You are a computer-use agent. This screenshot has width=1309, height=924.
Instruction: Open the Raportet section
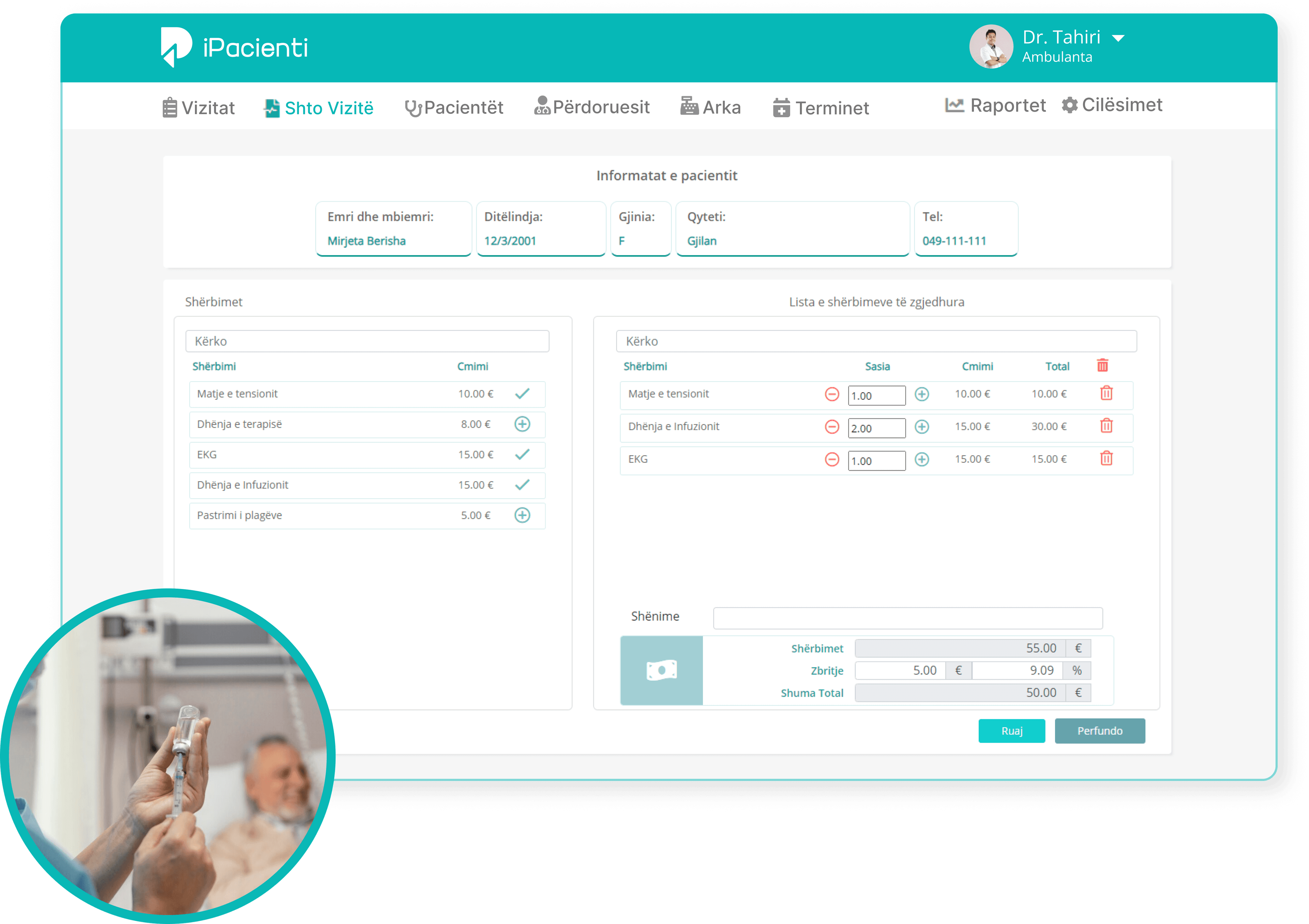tap(995, 105)
